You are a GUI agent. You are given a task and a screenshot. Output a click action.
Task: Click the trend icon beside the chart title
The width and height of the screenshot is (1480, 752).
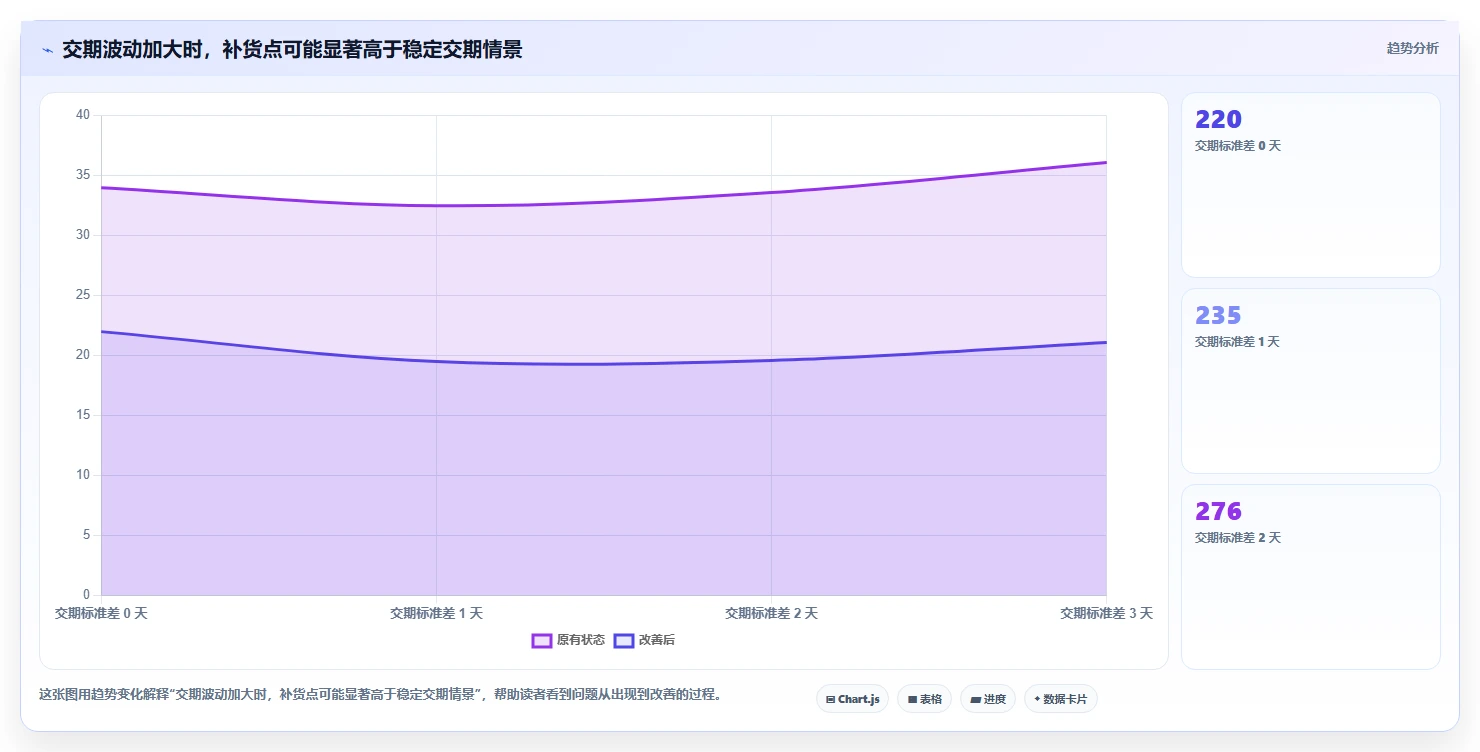47,50
